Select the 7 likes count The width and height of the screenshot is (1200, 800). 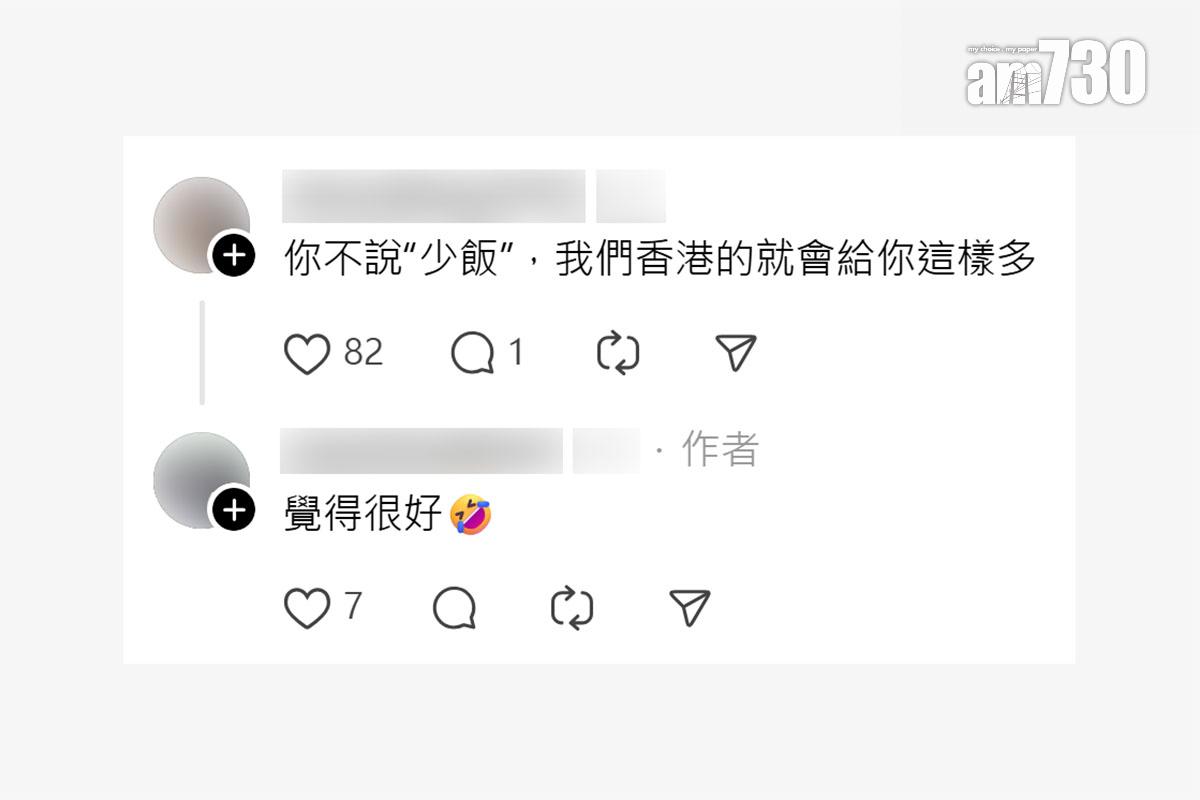pos(353,606)
